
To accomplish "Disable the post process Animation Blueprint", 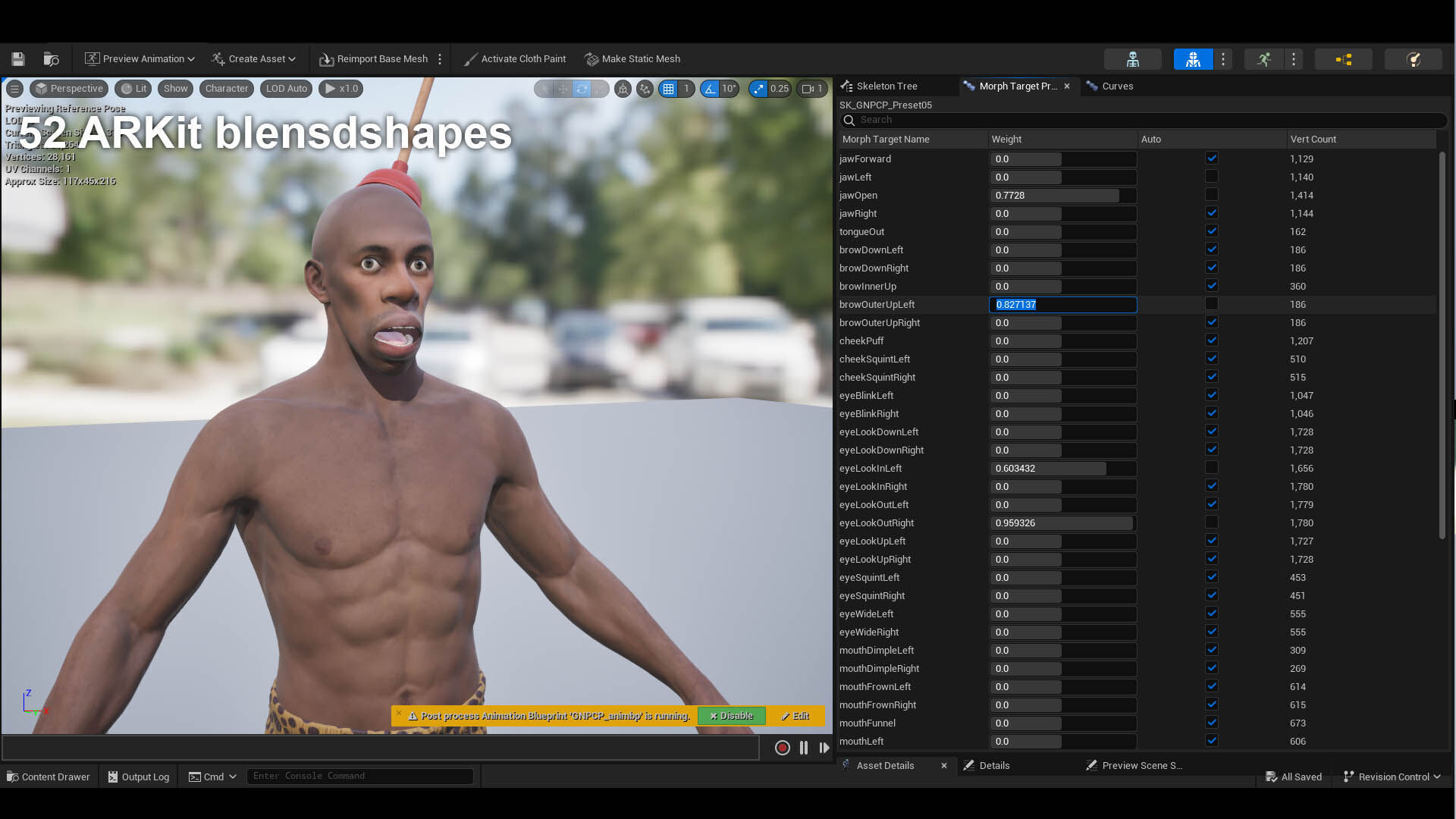I will [731, 716].
